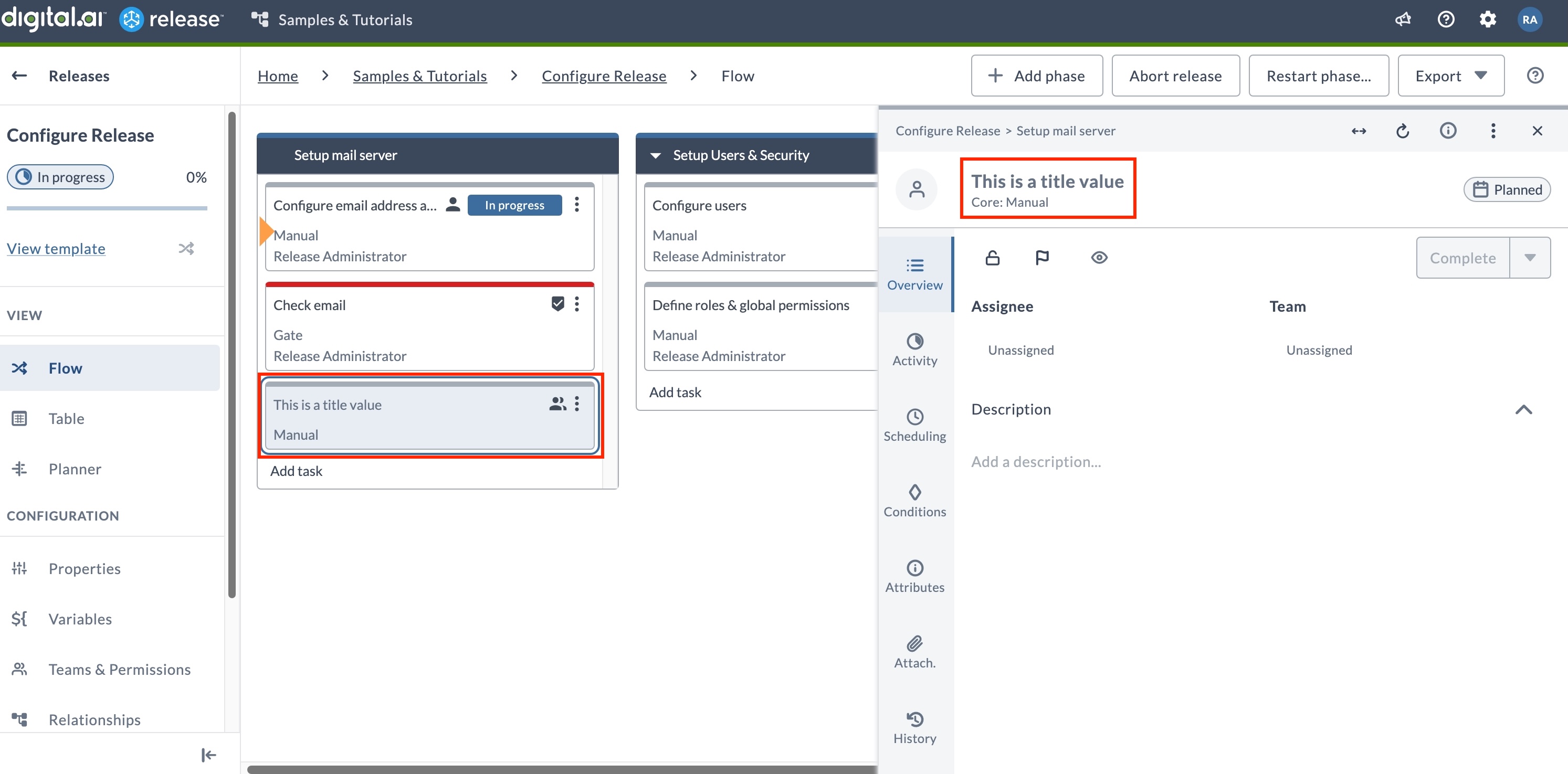This screenshot has width=1568, height=774.
Task: Refresh the task drawer
Action: pyautogui.click(x=1403, y=131)
